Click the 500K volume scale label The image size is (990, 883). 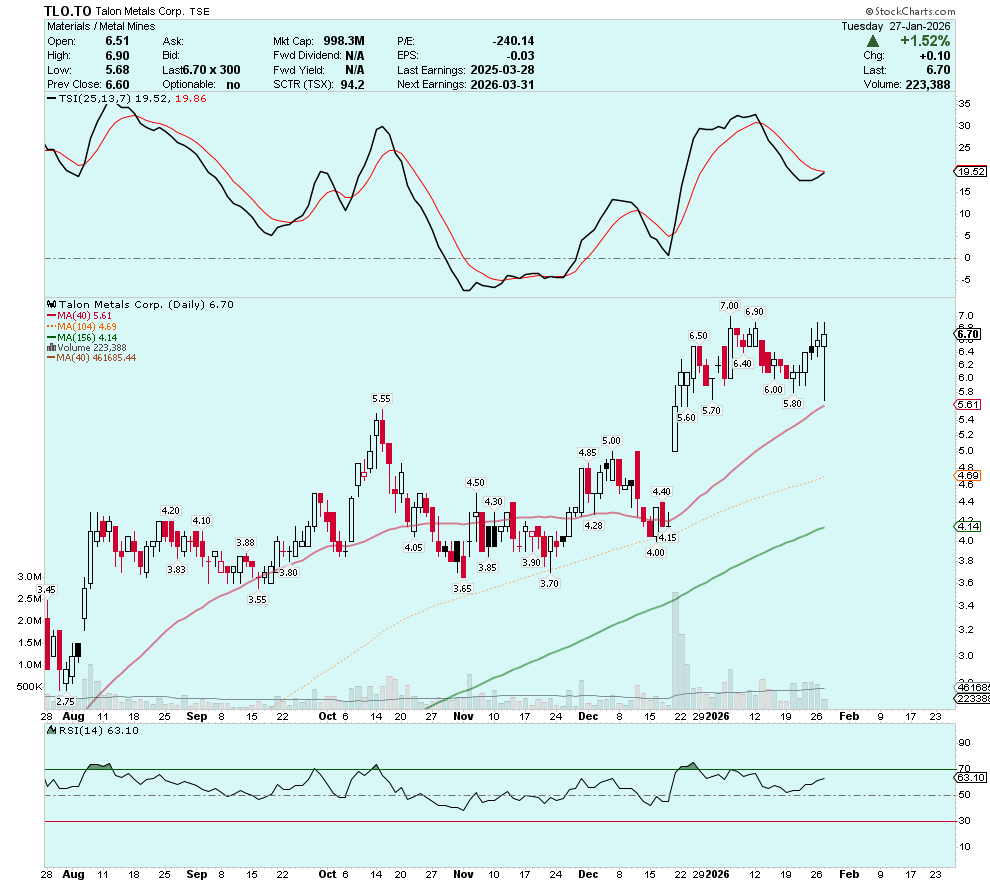[x=30, y=686]
